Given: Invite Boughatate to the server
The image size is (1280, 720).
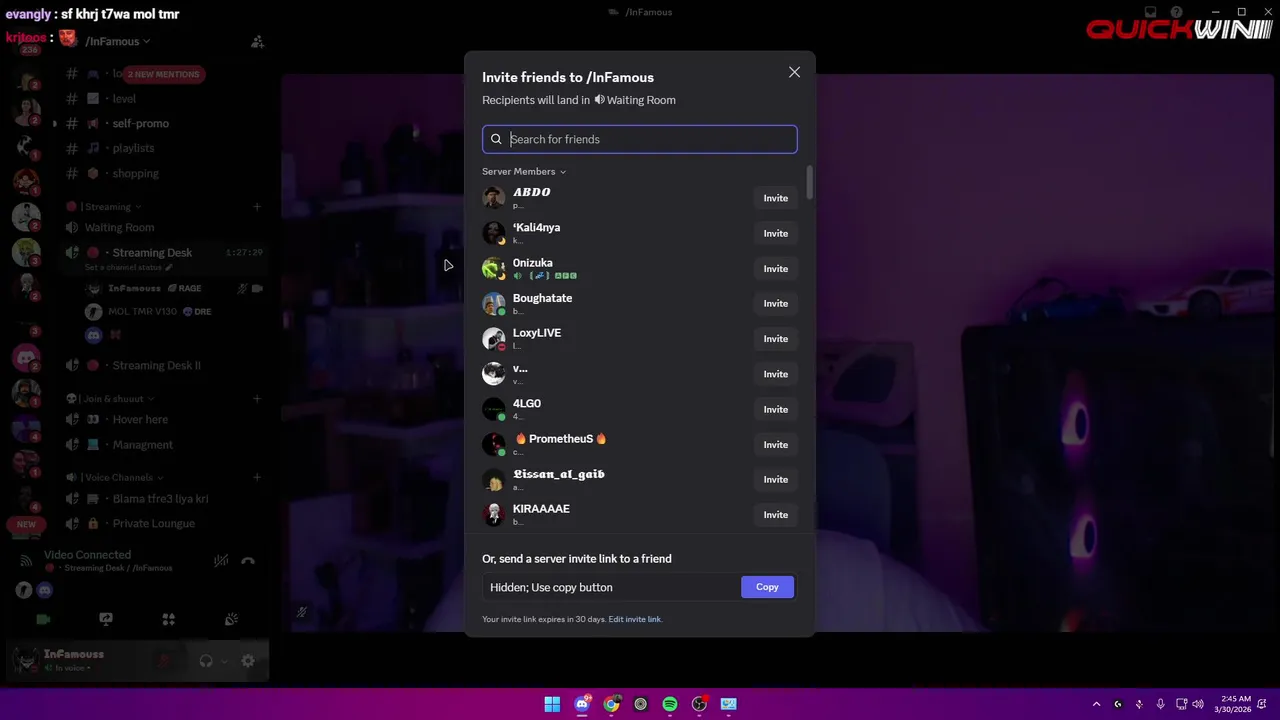Looking at the screenshot, I should coord(775,303).
